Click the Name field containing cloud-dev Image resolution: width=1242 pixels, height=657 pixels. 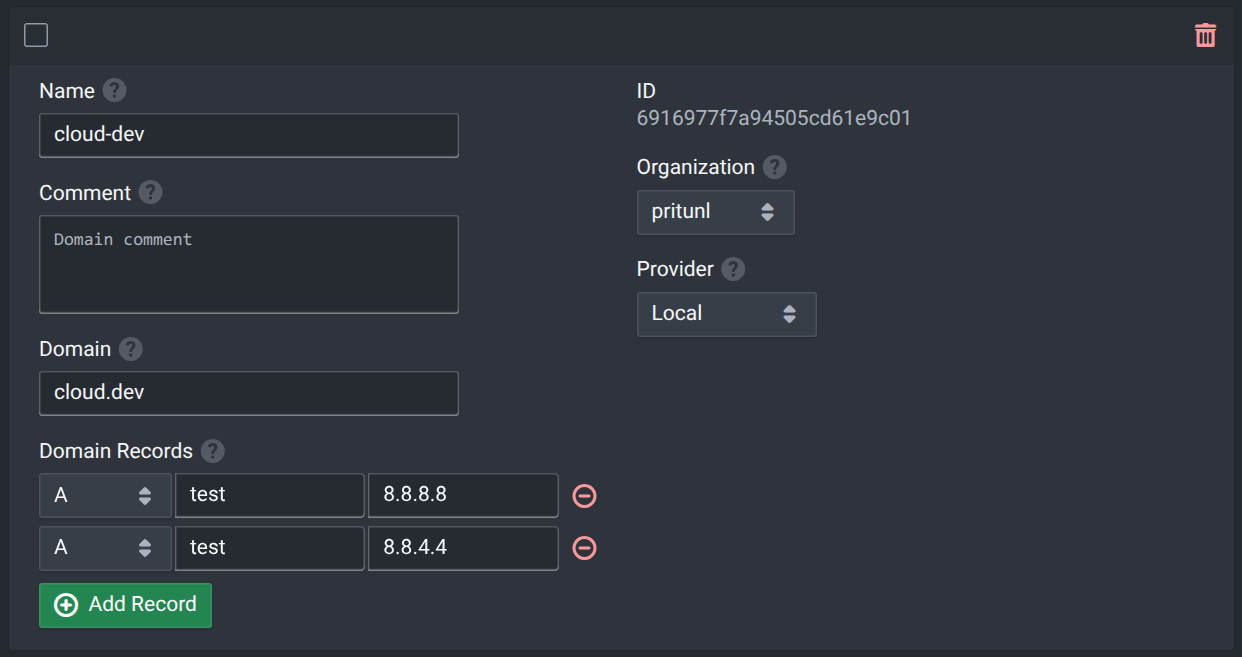[x=248, y=135]
